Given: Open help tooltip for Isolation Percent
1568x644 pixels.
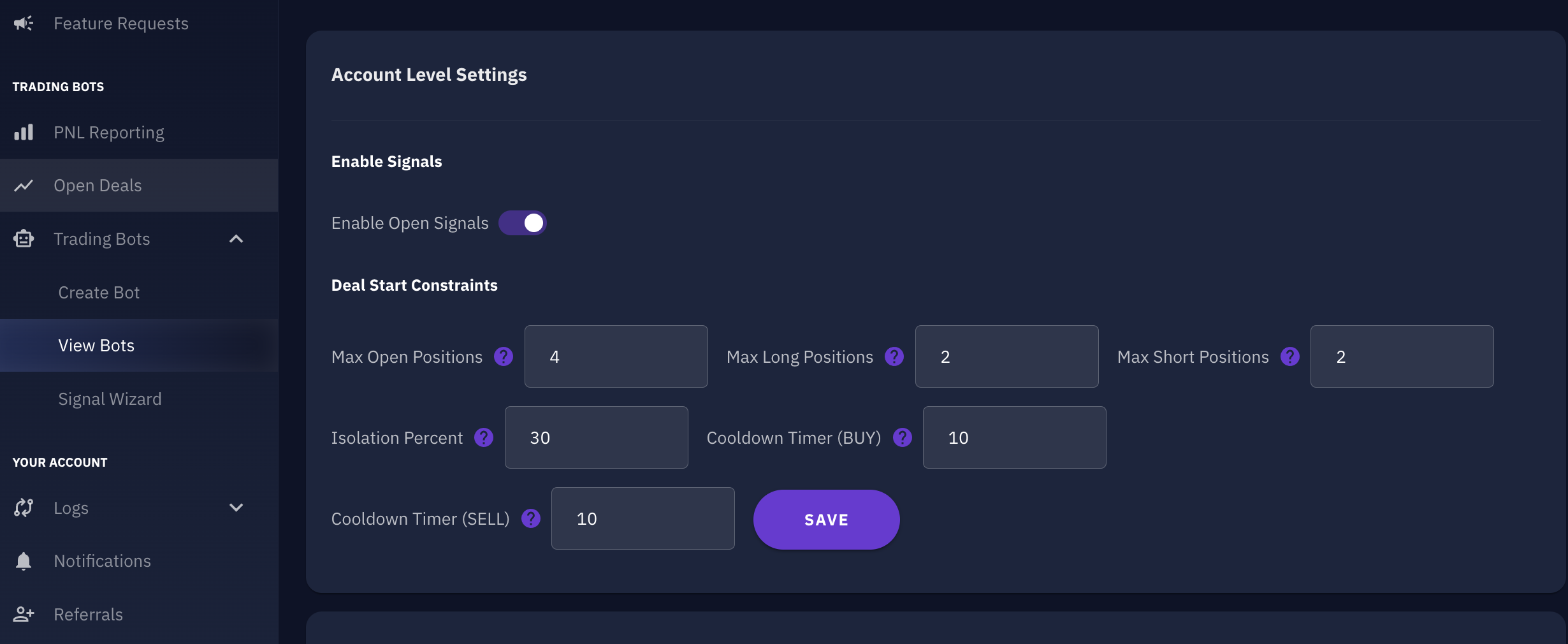Looking at the screenshot, I should pyautogui.click(x=484, y=437).
